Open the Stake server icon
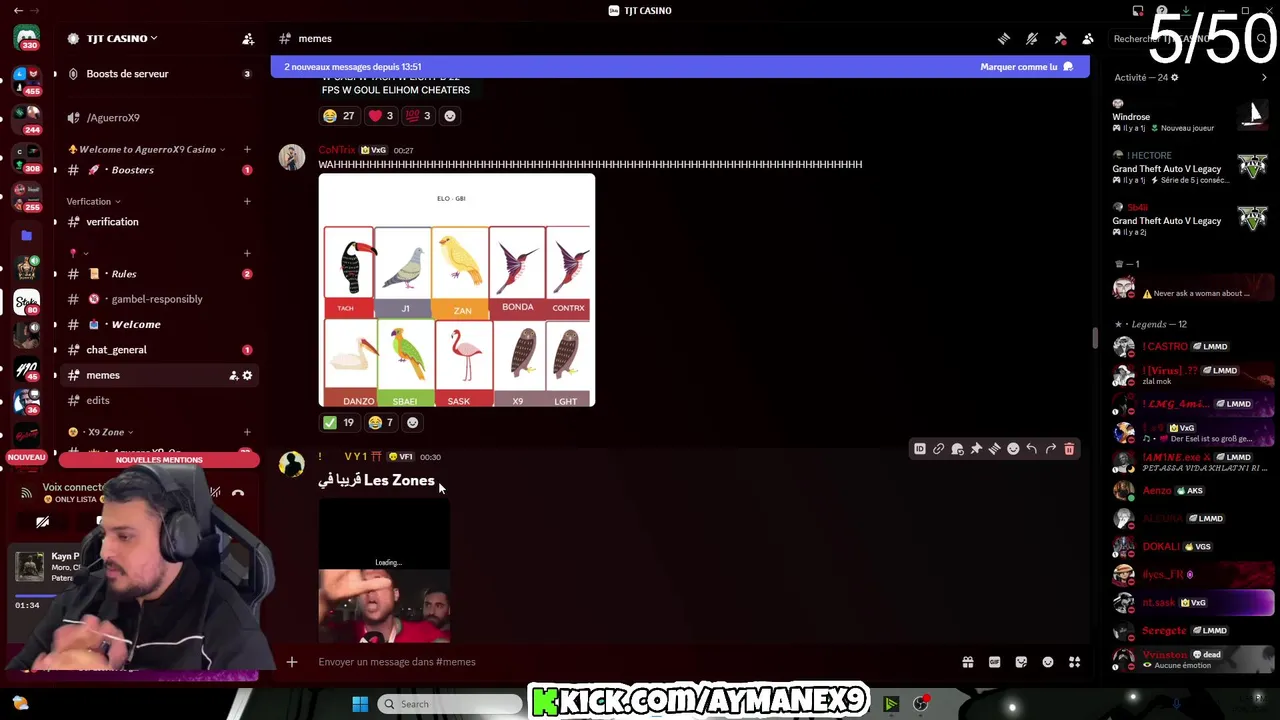1280x720 pixels. 27,301
